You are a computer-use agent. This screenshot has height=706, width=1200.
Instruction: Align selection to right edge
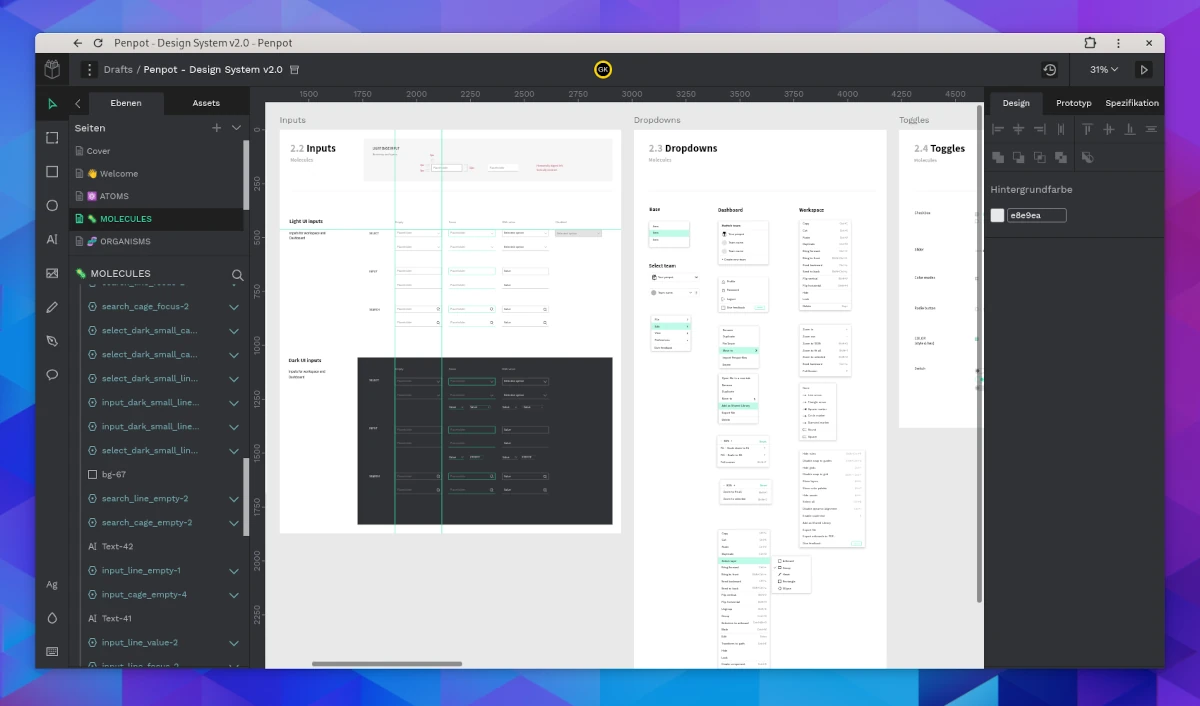(x=1040, y=129)
